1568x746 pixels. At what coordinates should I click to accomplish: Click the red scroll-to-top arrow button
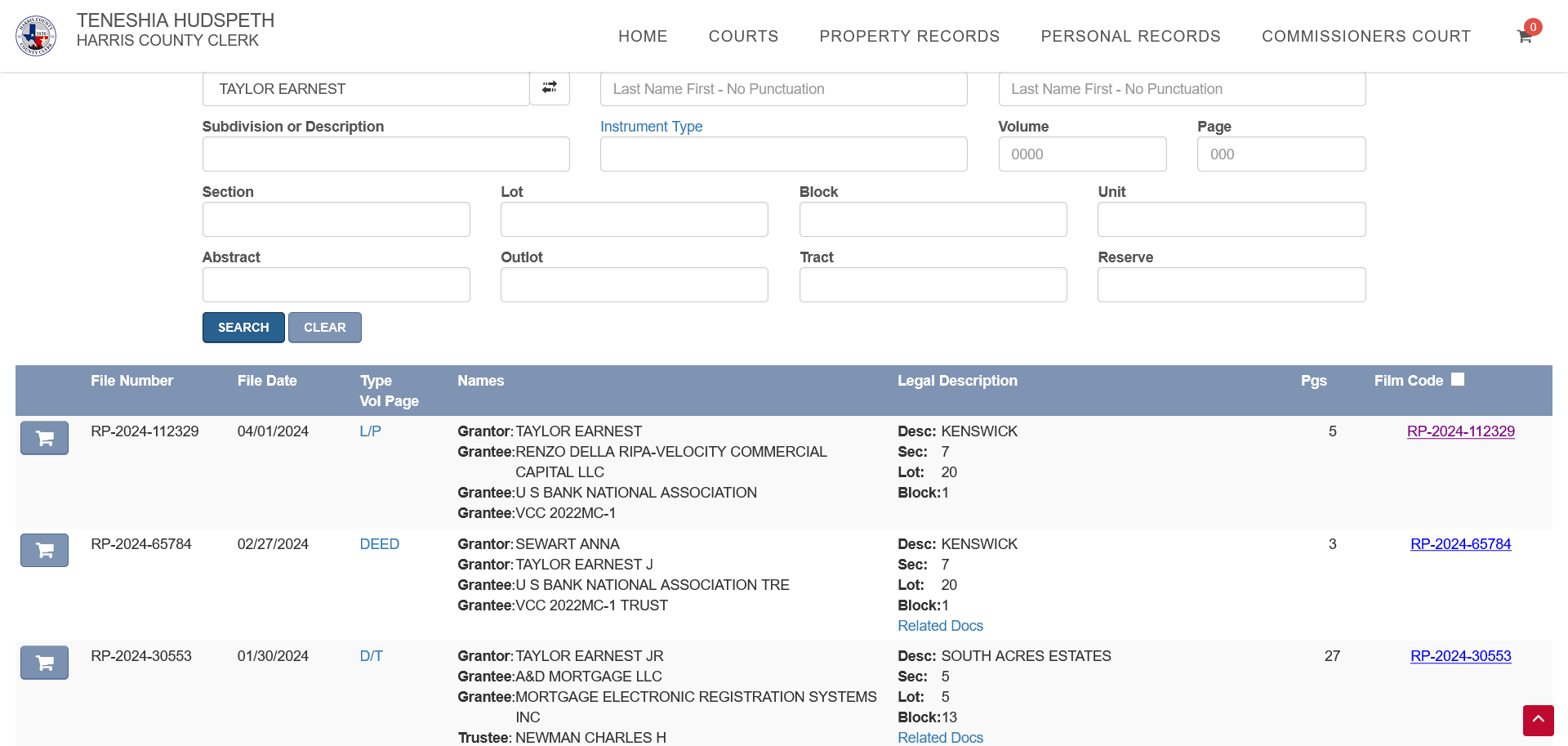coord(1538,721)
